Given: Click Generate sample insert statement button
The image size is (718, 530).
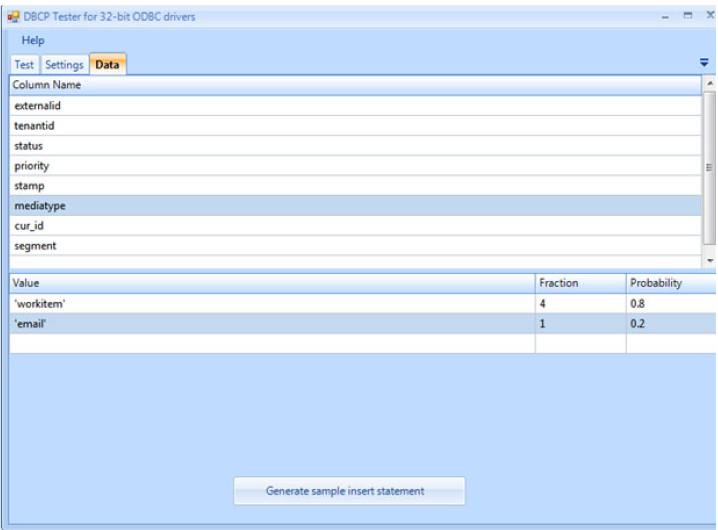Looking at the screenshot, I should point(349,491).
